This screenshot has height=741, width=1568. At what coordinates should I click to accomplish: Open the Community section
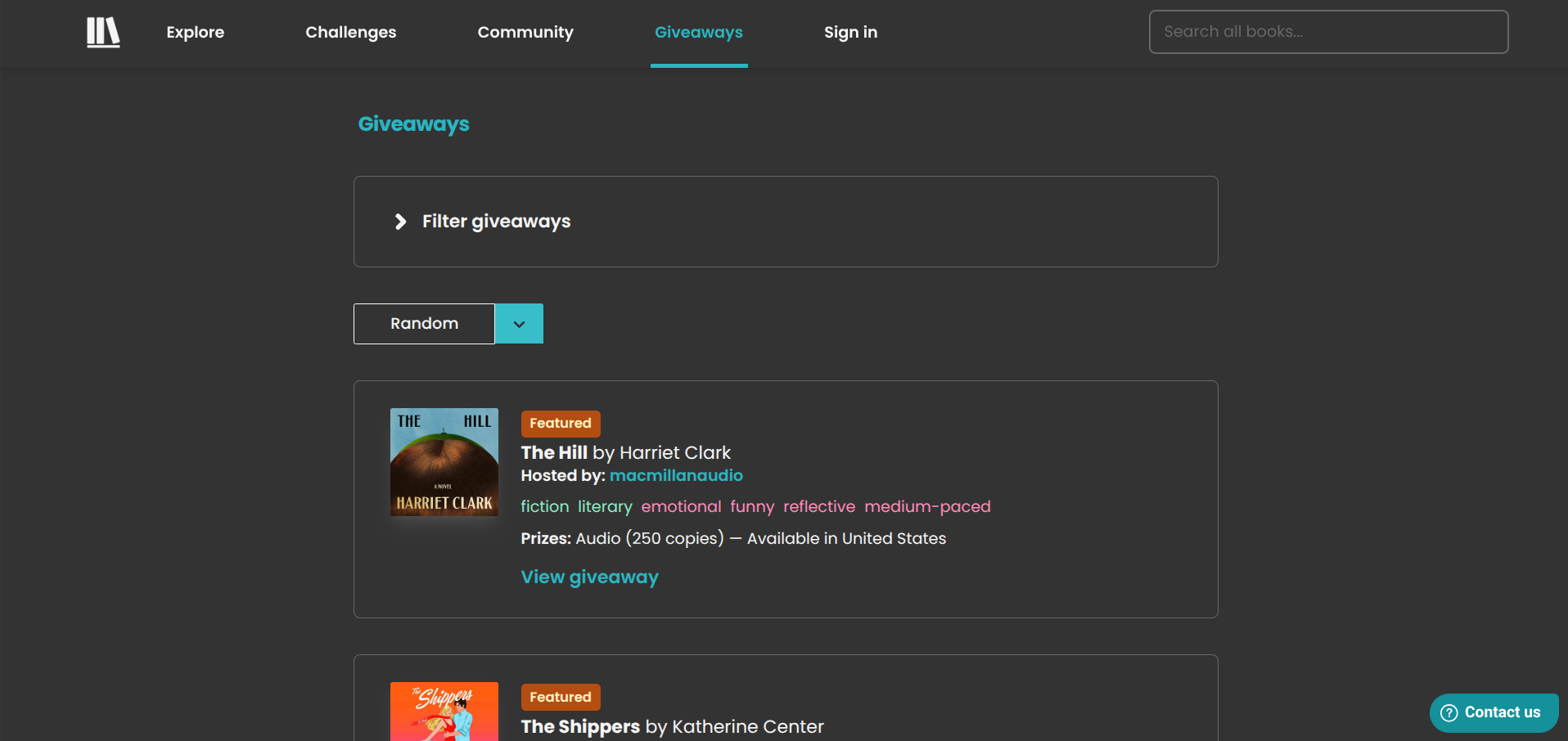tap(525, 33)
